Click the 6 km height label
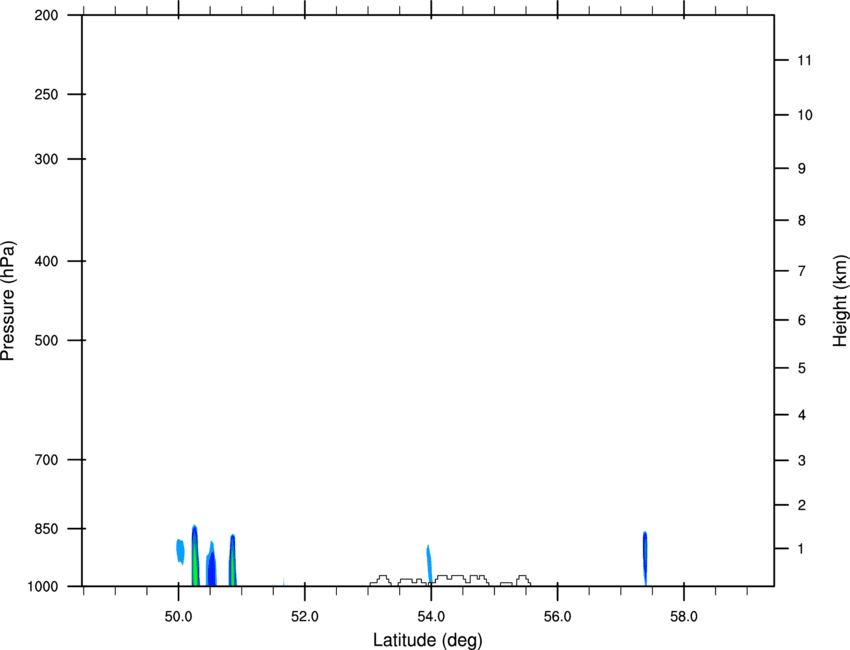Screen dimensions: 850x650 802,320
